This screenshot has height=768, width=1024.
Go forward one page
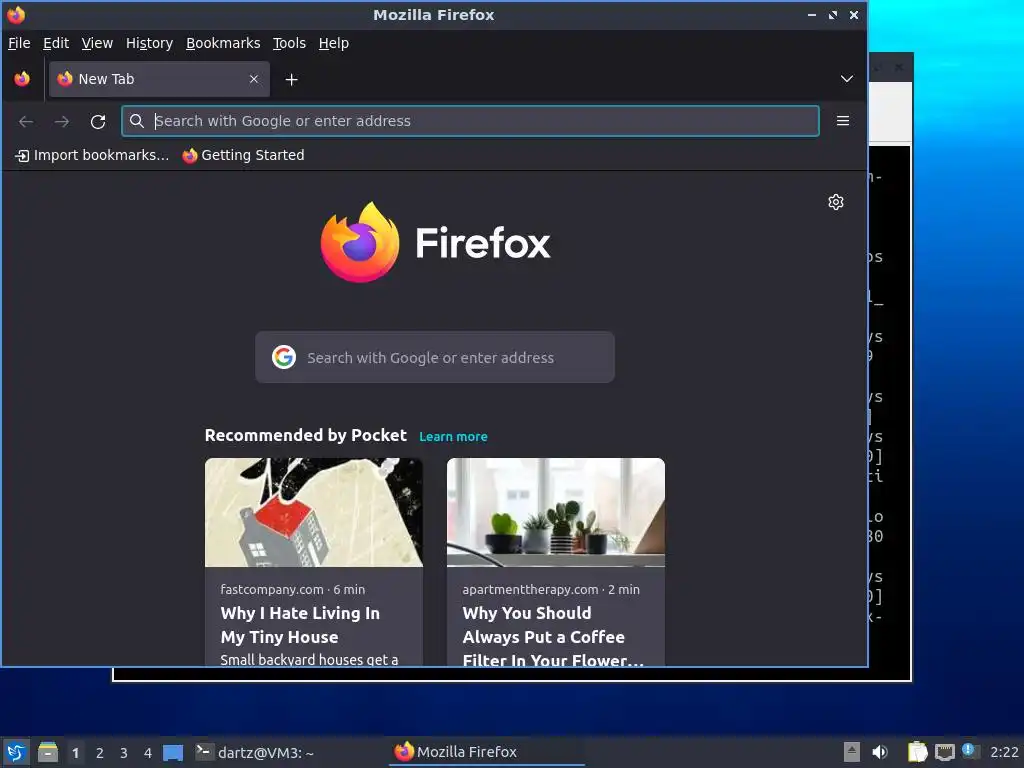tap(62, 121)
